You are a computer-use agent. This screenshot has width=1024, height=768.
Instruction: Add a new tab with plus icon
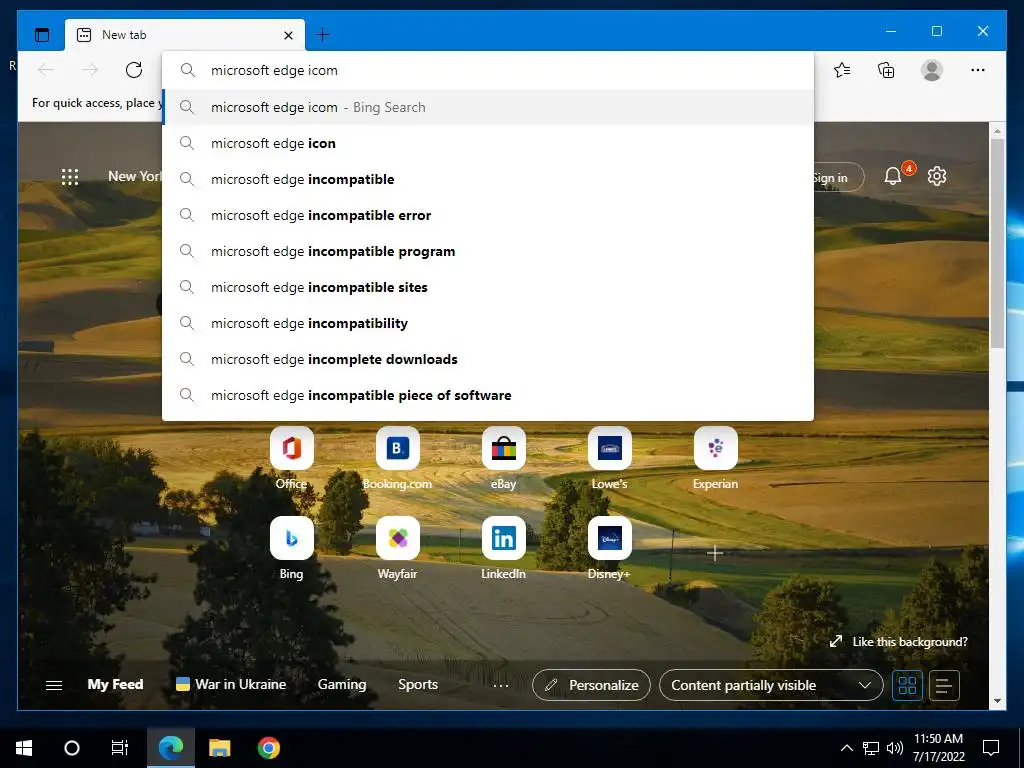click(x=323, y=35)
